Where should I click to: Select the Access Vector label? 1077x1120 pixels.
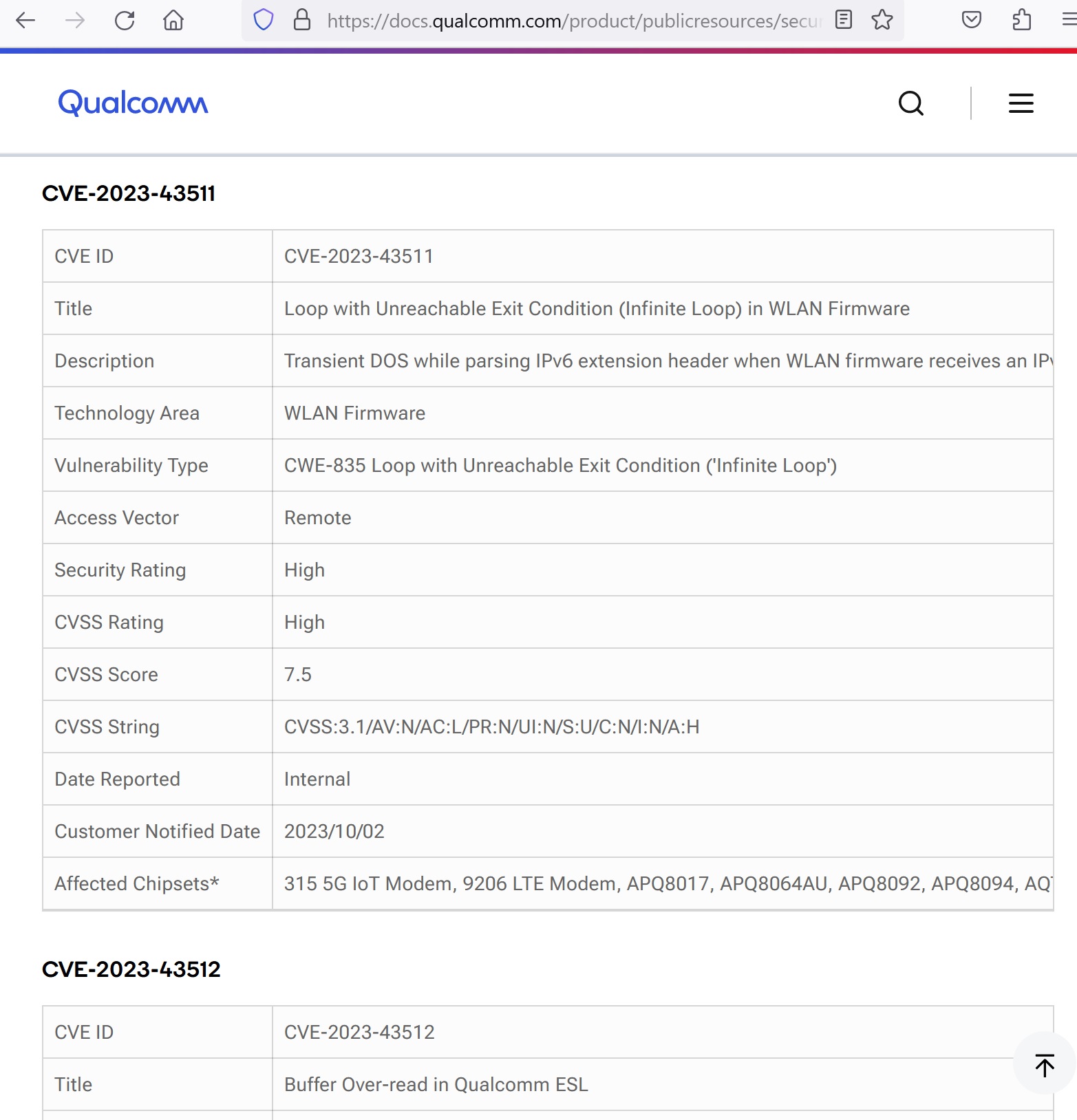116,517
